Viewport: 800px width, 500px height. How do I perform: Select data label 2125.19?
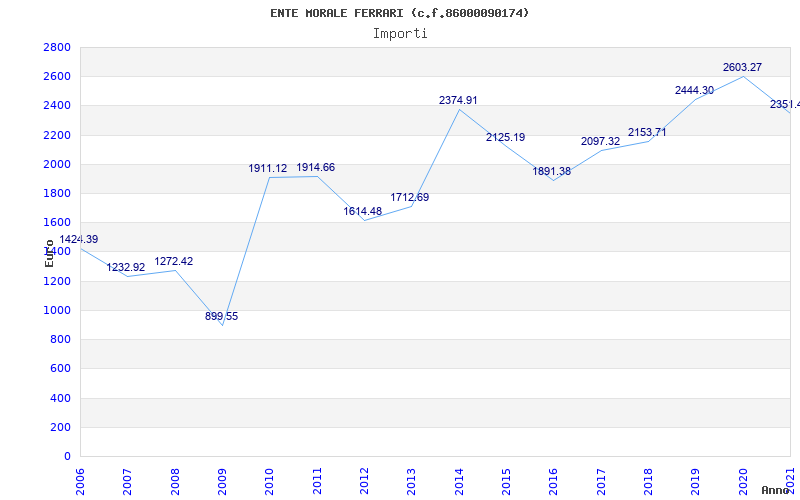pos(505,137)
